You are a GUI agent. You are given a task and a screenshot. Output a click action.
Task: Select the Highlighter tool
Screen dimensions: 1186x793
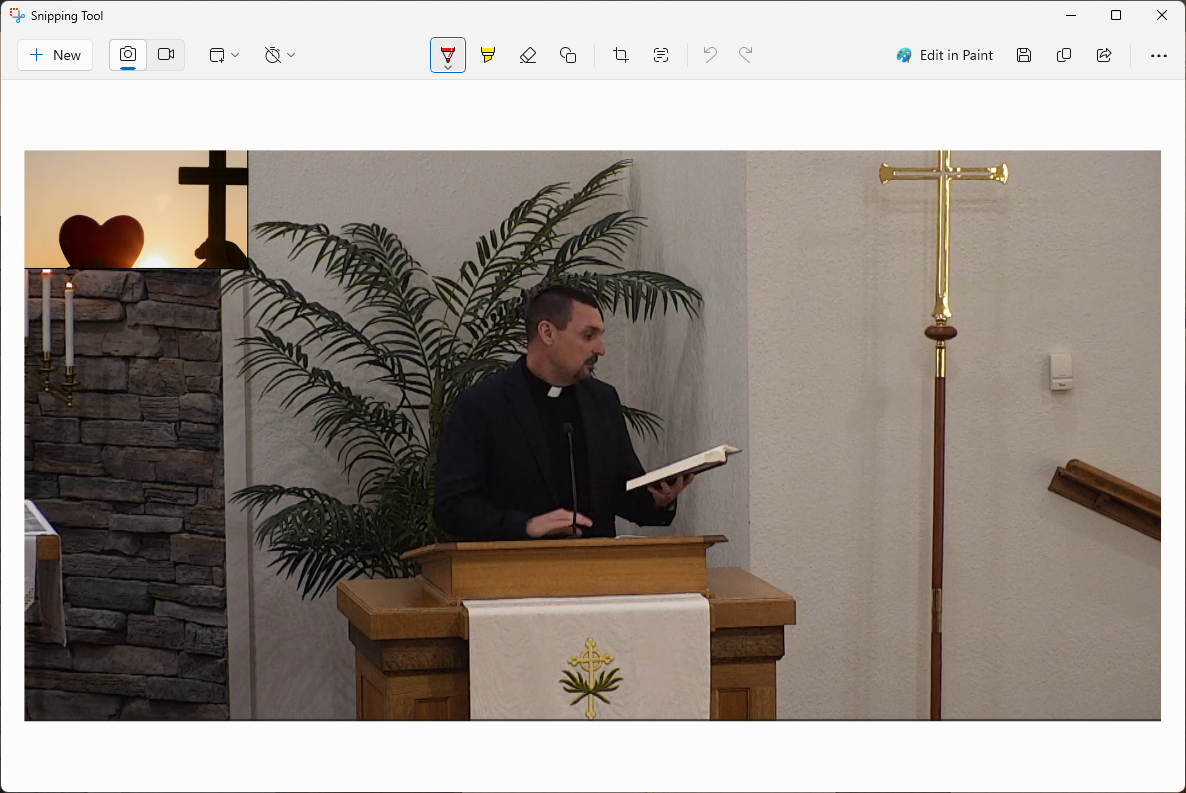click(488, 55)
